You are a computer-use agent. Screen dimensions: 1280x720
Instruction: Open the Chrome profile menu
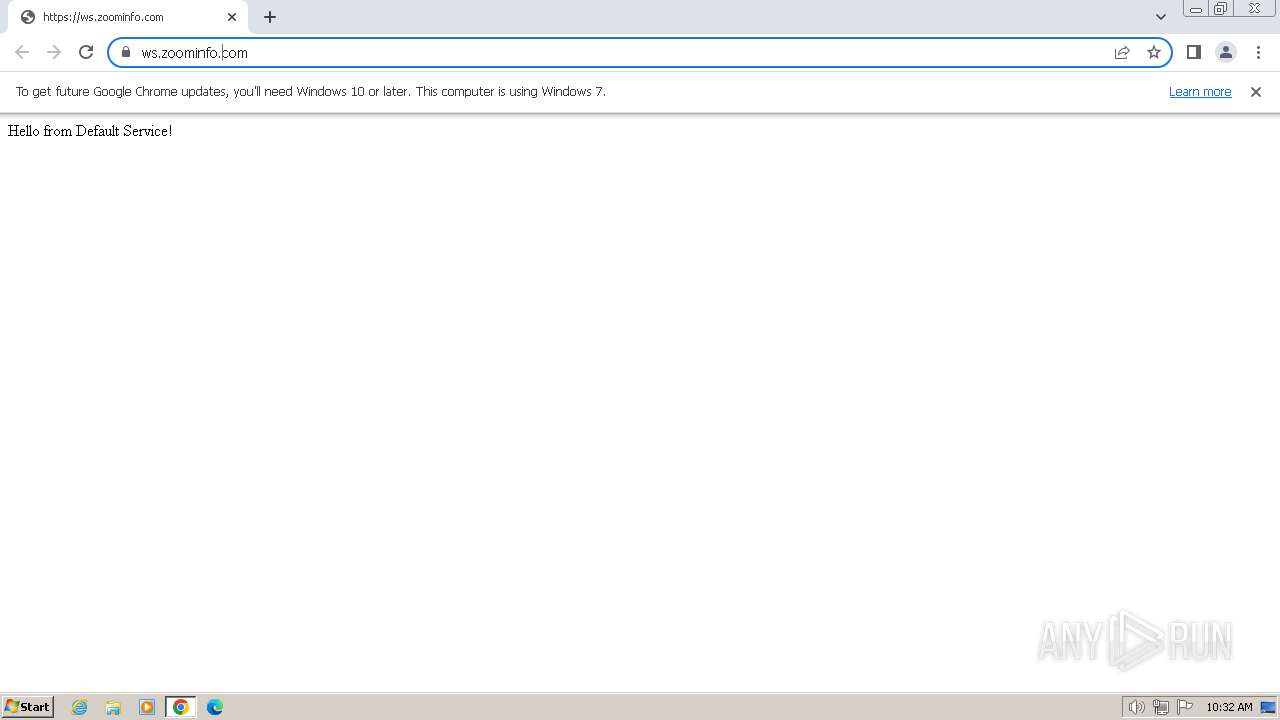point(1225,52)
